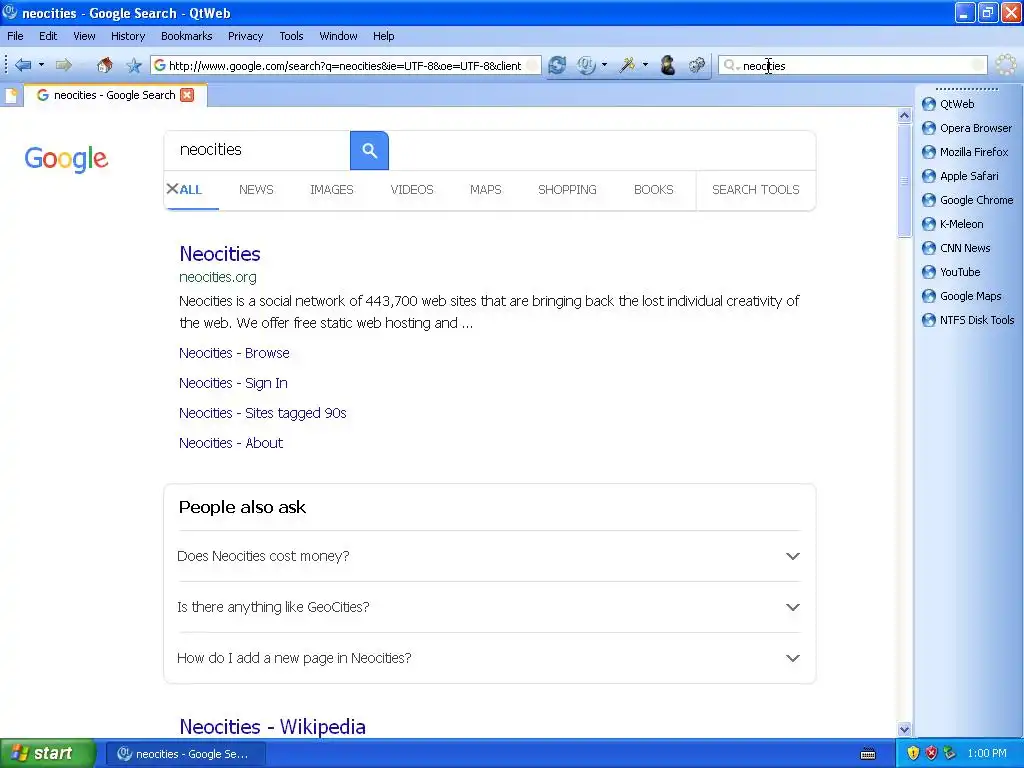
Task: Open Apple Safari bookmark in sidebar
Action: (960, 176)
